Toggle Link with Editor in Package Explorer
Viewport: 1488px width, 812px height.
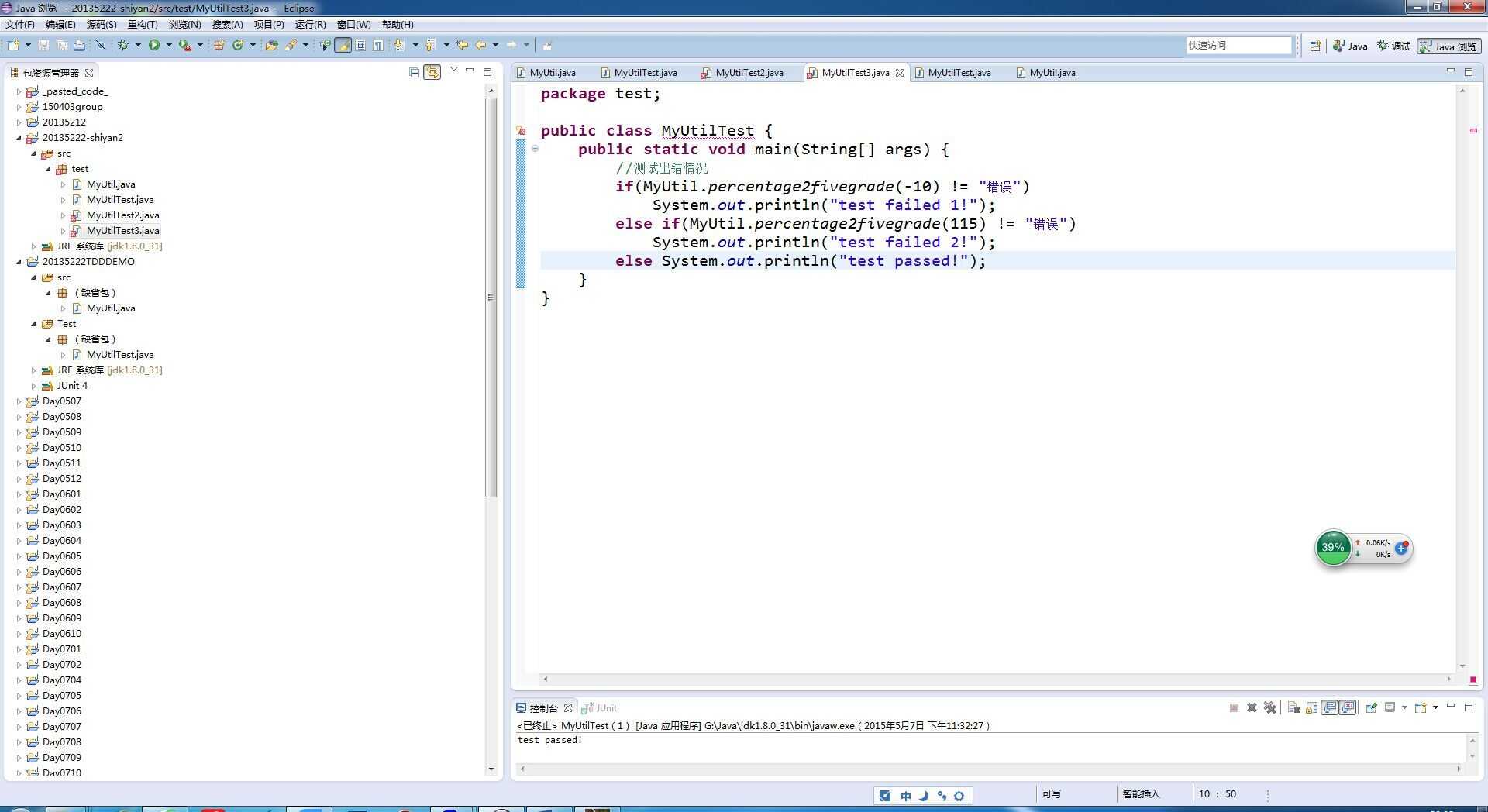pyautogui.click(x=432, y=72)
